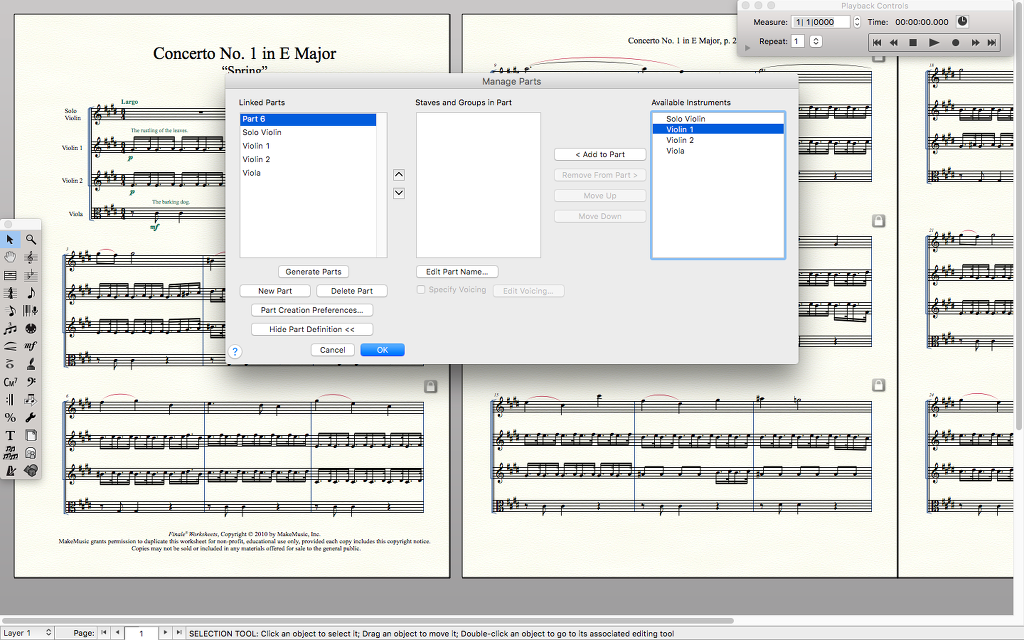Image resolution: width=1024 pixels, height=640 pixels.
Task: Select the Time Signature tool
Action: click(x=10, y=293)
